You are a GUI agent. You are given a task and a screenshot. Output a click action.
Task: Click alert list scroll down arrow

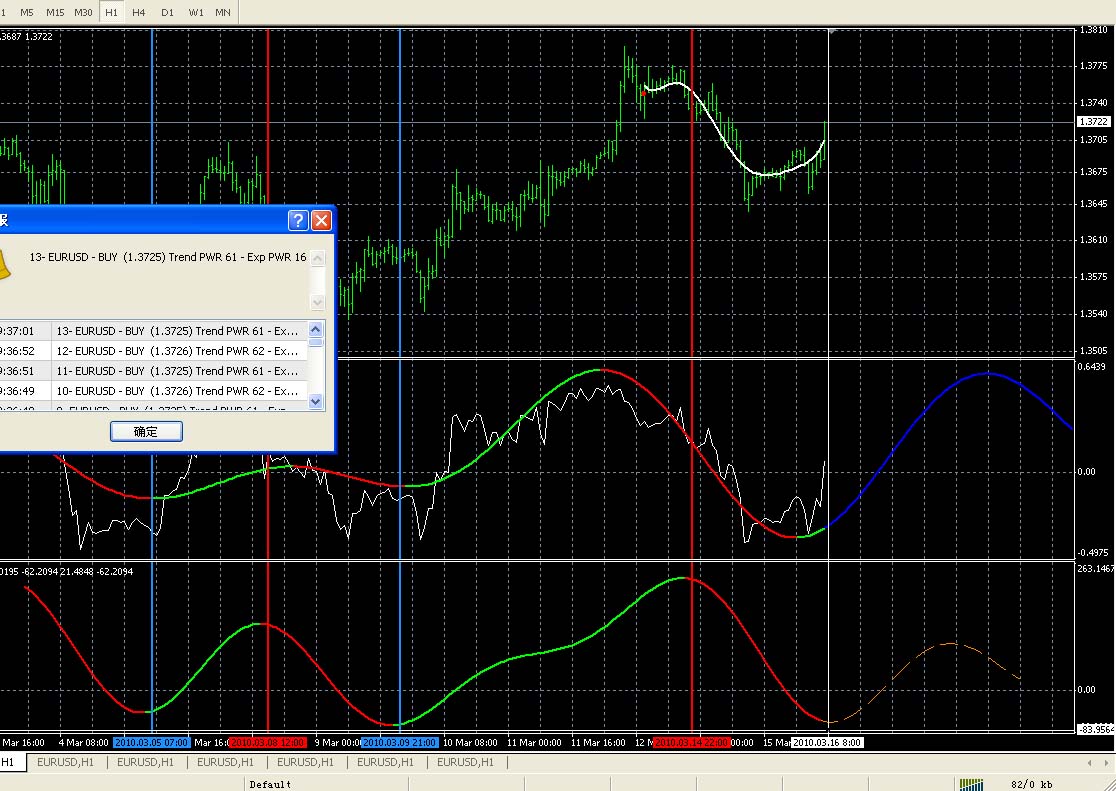pyautogui.click(x=315, y=402)
